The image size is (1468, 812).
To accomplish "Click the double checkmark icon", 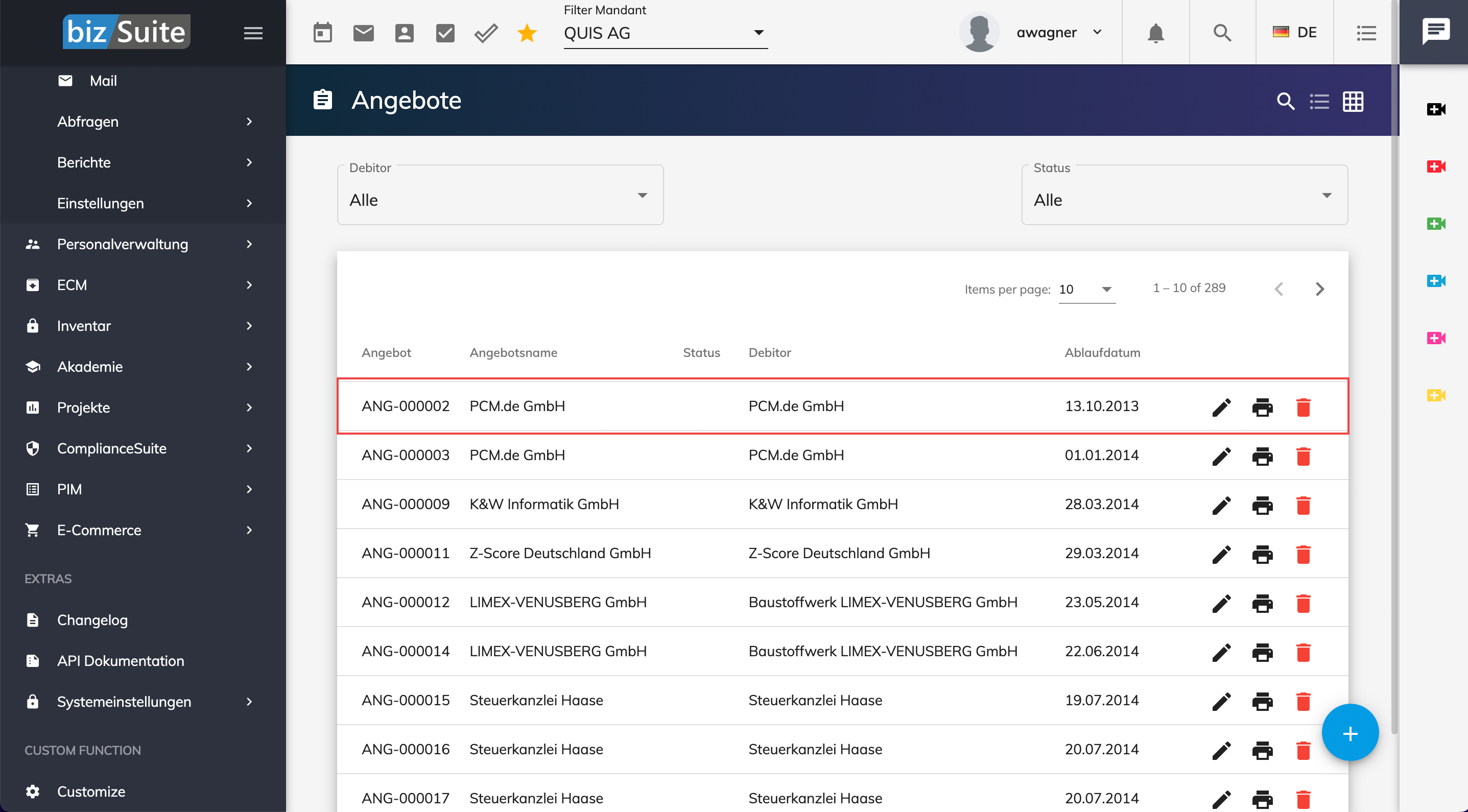I will 486,33.
